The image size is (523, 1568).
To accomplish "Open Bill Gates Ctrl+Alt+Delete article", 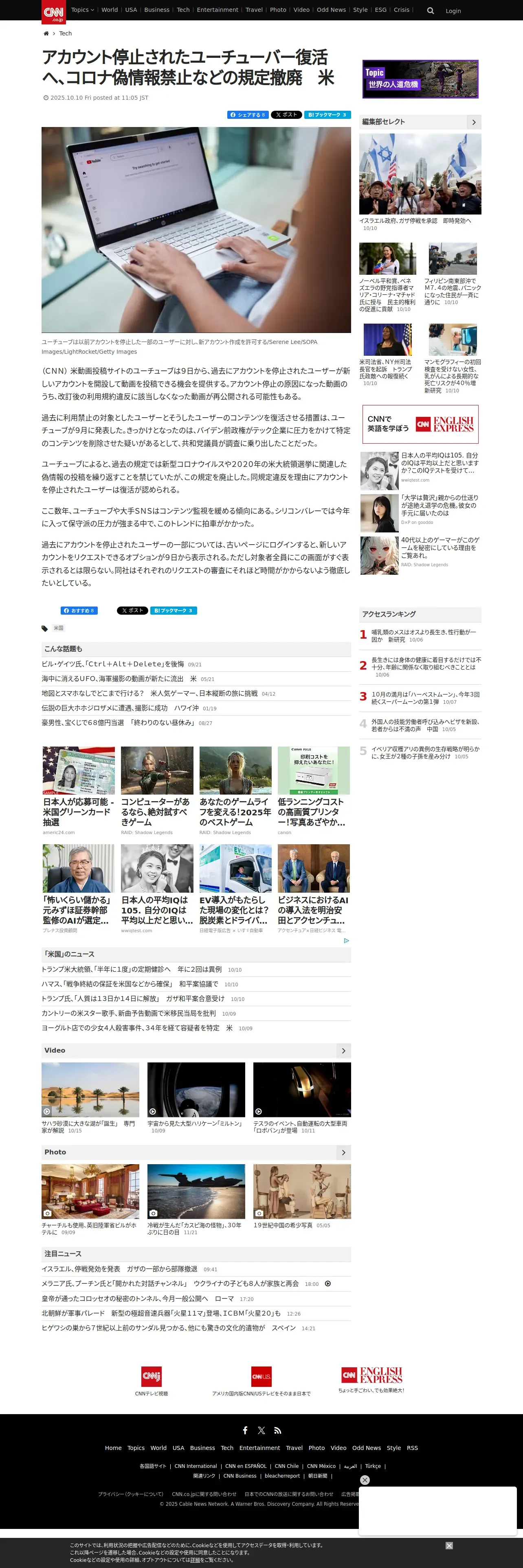I will [x=113, y=664].
